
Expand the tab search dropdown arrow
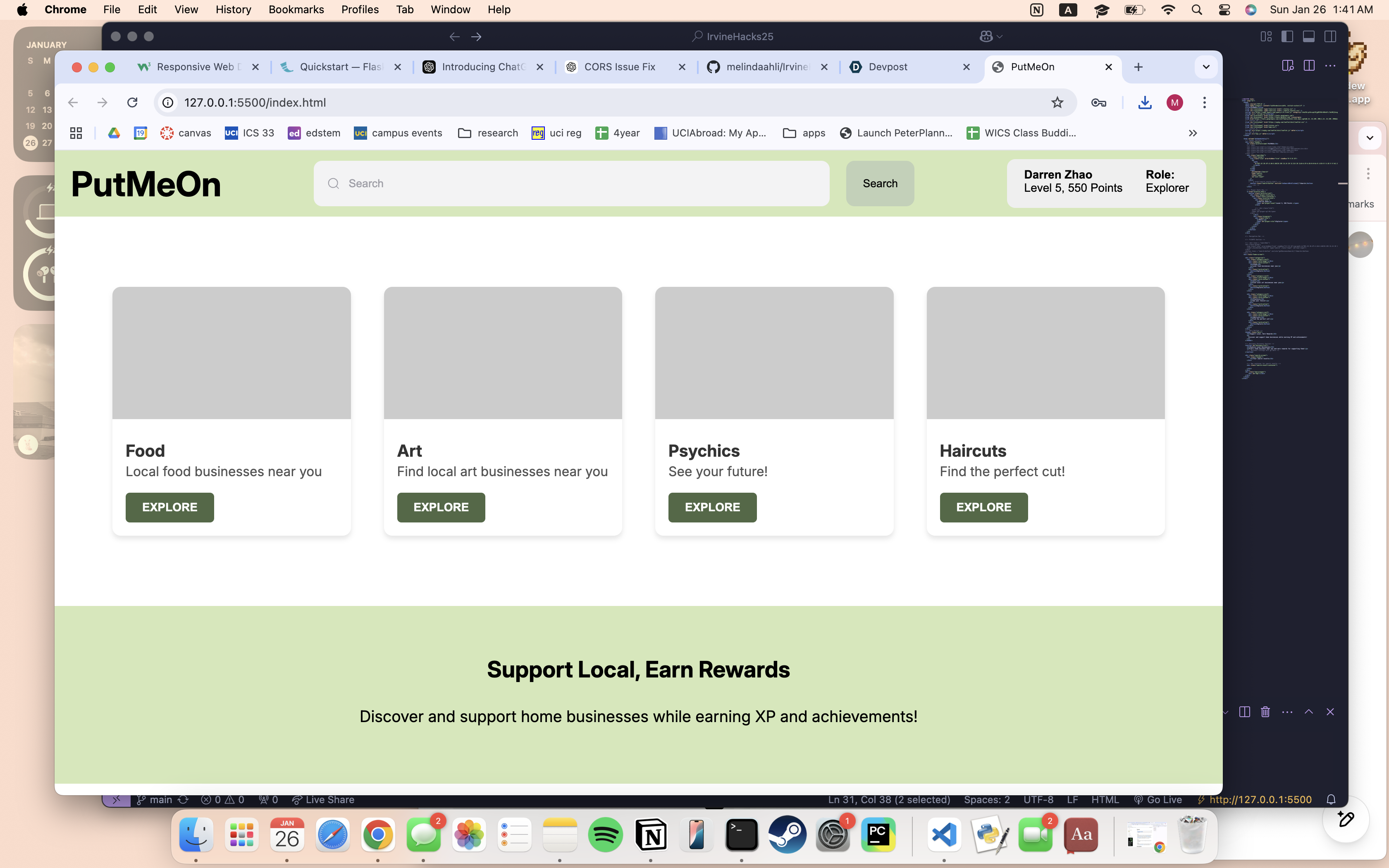[1206, 67]
